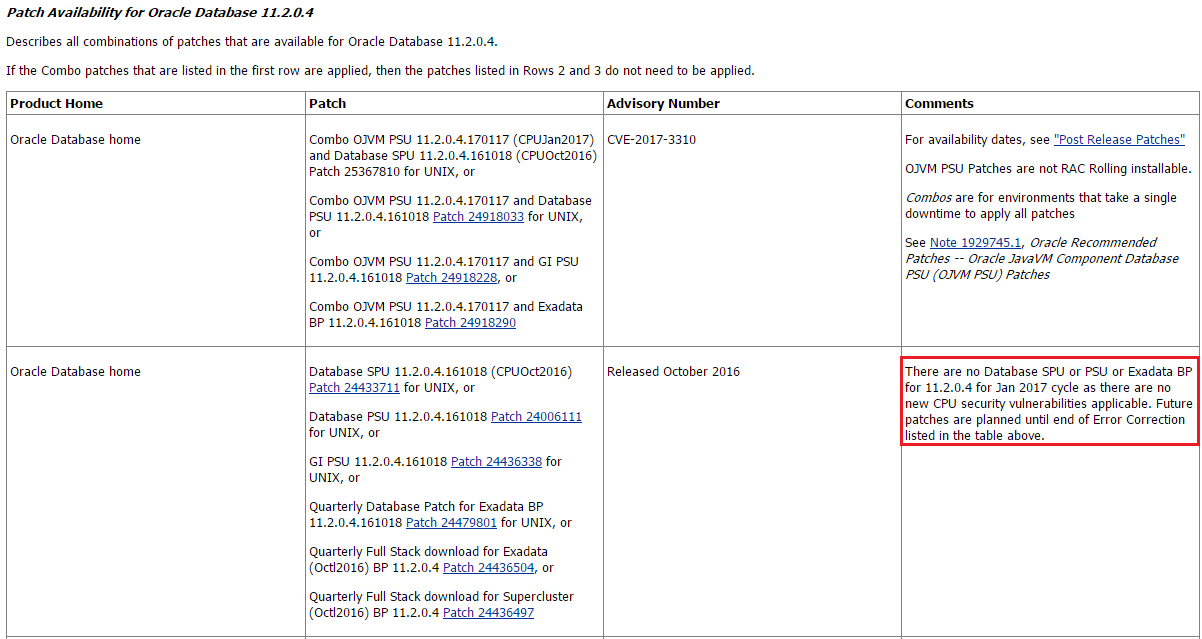Open the Patch 24918033 link
The width and height of the screenshot is (1202, 639).
(478, 217)
